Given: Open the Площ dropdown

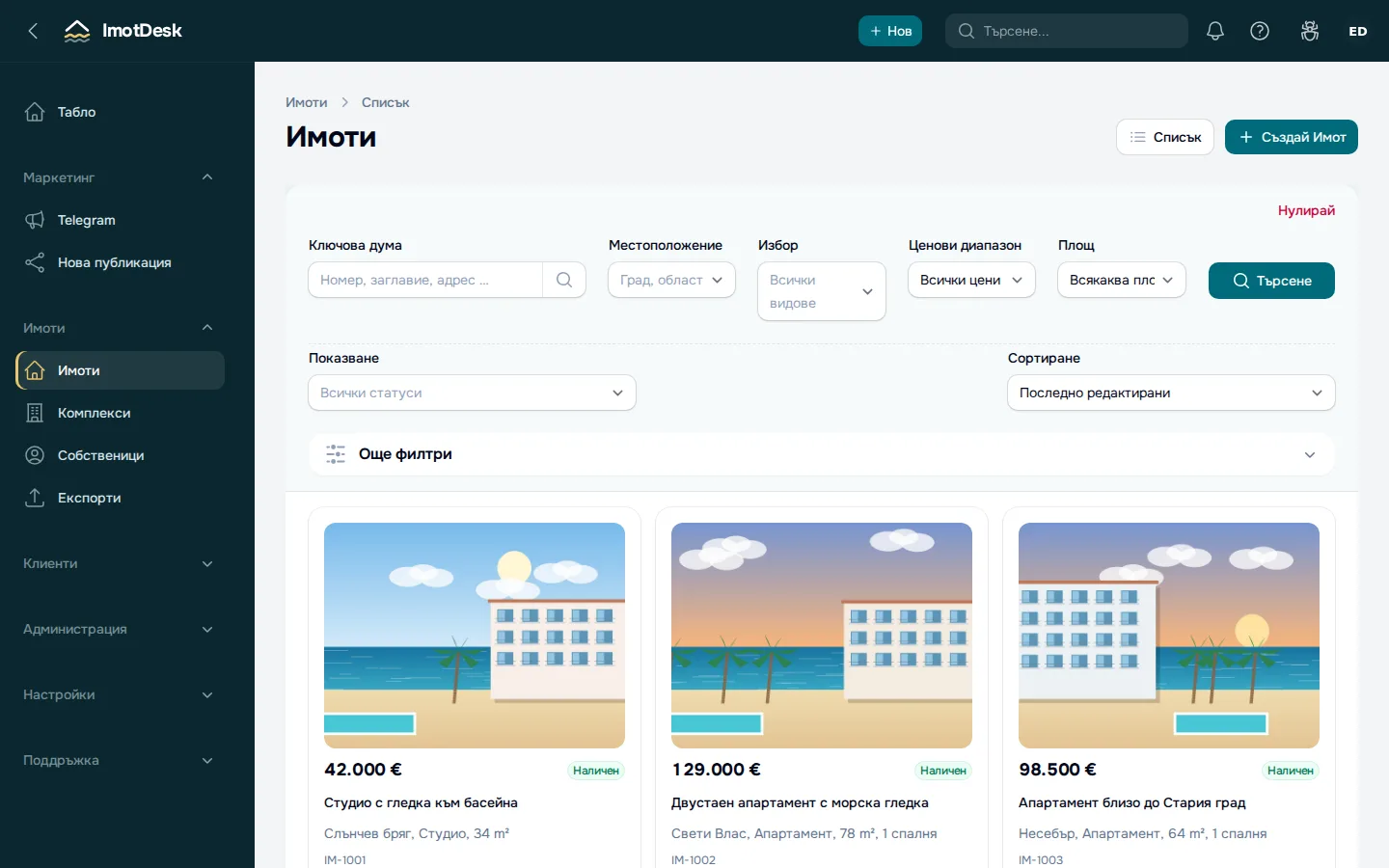Looking at the screenshot, I should click(1122, 280).
